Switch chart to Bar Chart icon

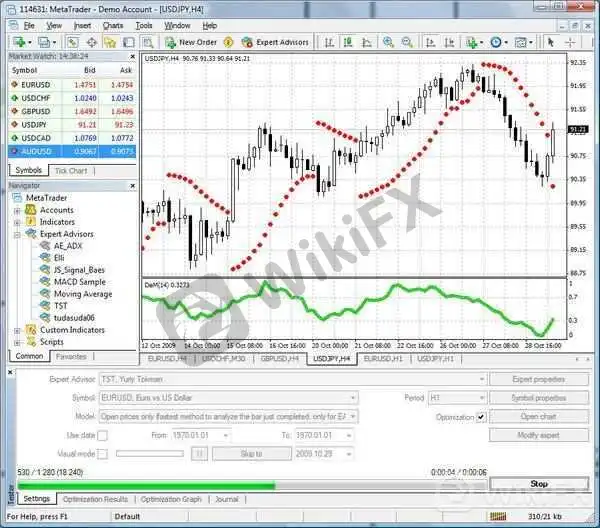(329, 42)
